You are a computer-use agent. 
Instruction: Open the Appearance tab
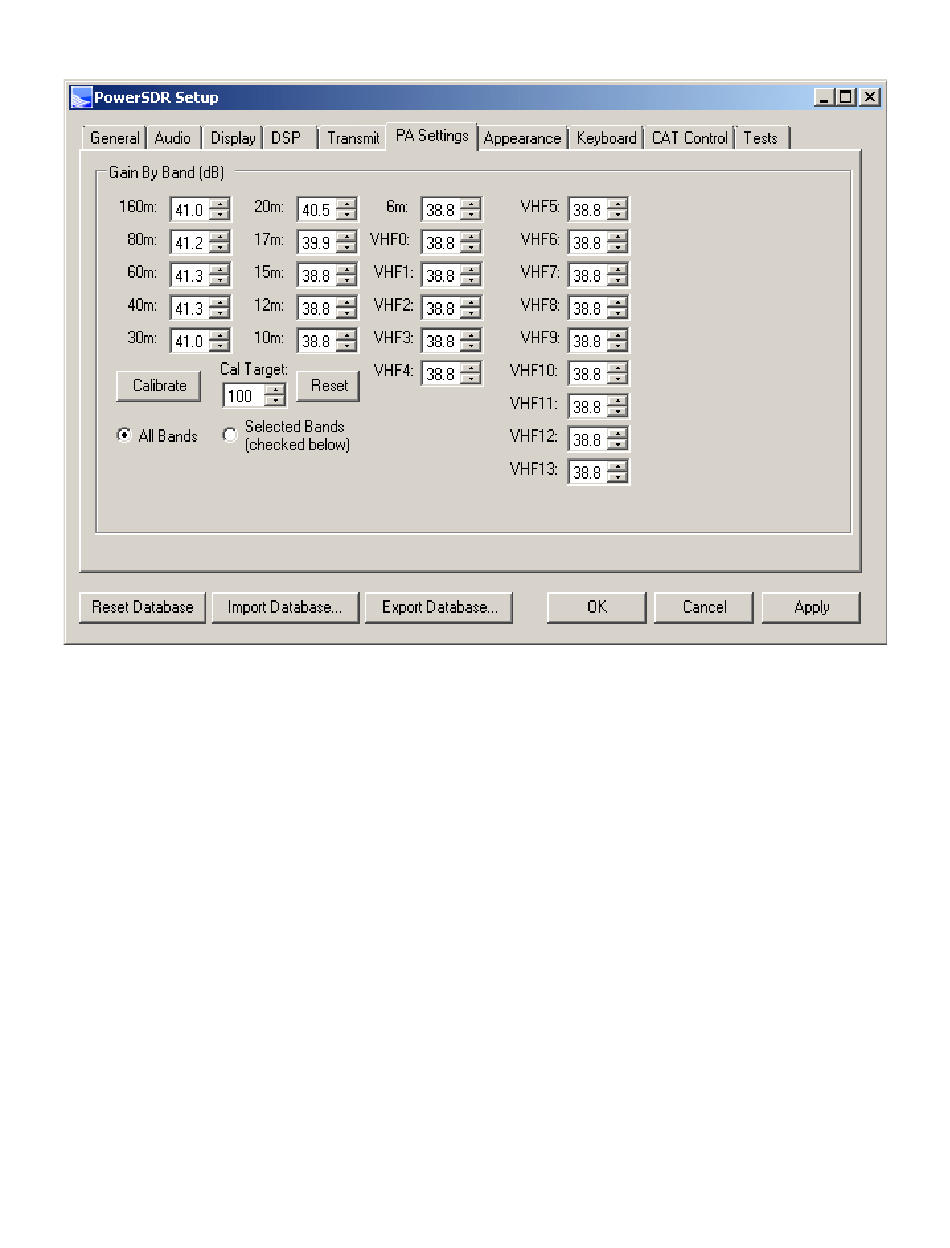pos(522,138)
